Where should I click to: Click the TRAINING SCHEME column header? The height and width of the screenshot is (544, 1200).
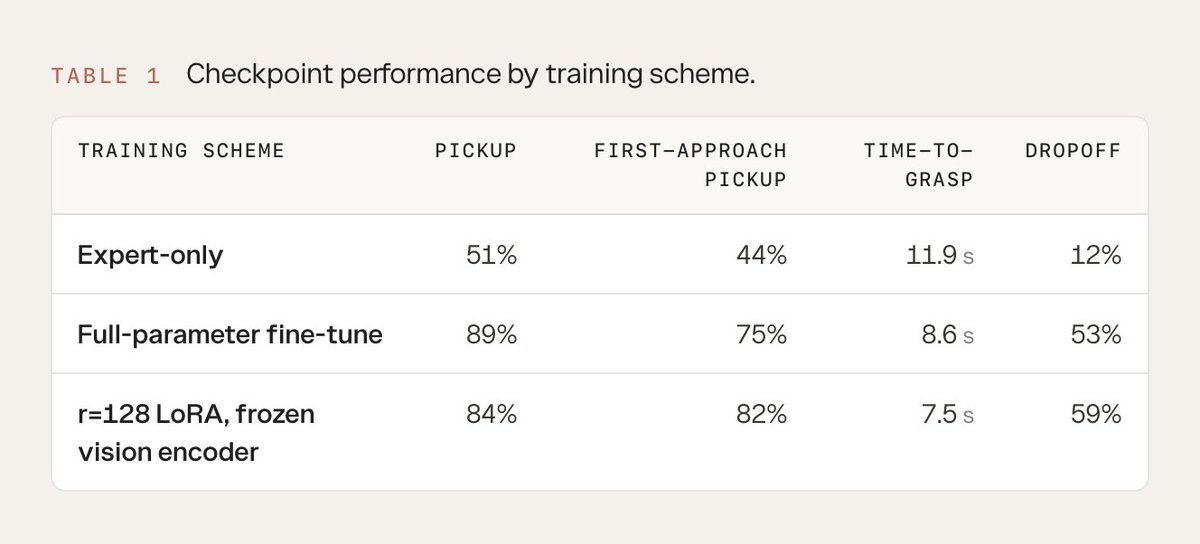tap(181, 151)
